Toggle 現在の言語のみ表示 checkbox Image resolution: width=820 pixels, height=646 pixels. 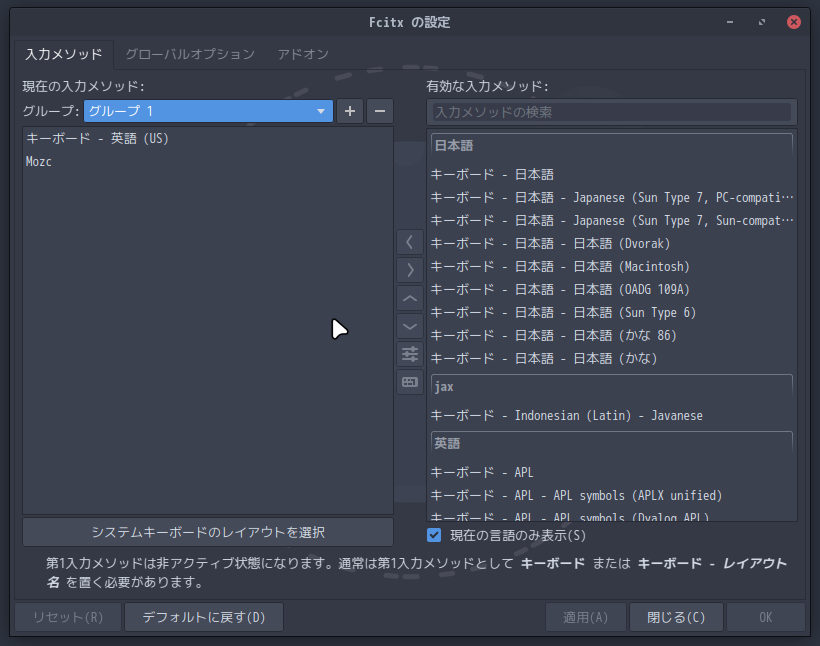click(x=434, y=535)
